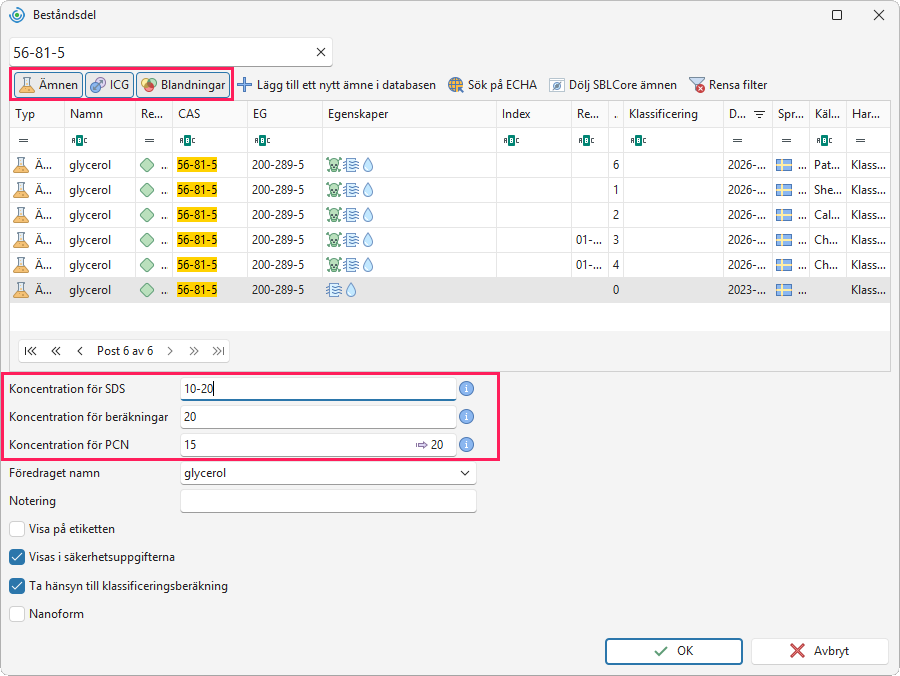The image size is (900, 676).
Task: Sort by the Egenskaper column header
Action: tap(409, 114)
